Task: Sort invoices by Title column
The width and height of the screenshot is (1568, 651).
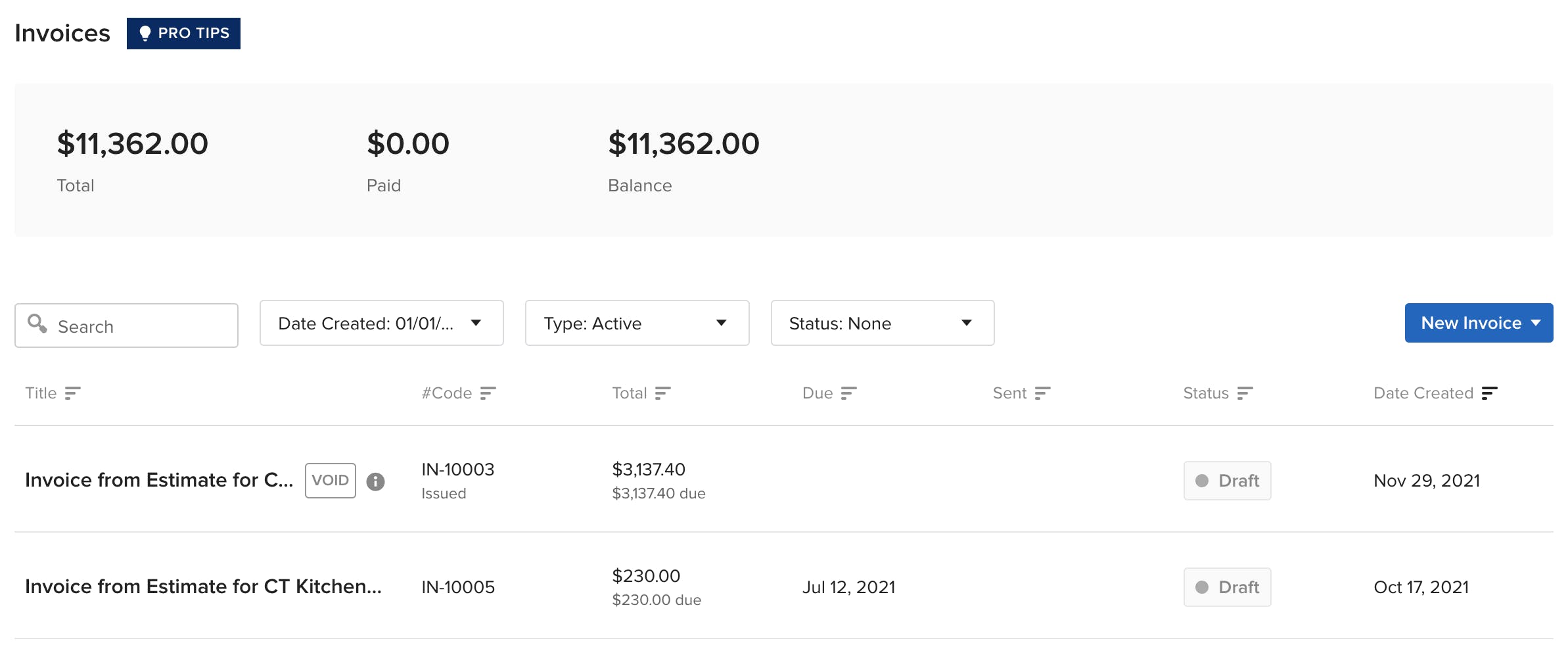Action: [72, 393]
